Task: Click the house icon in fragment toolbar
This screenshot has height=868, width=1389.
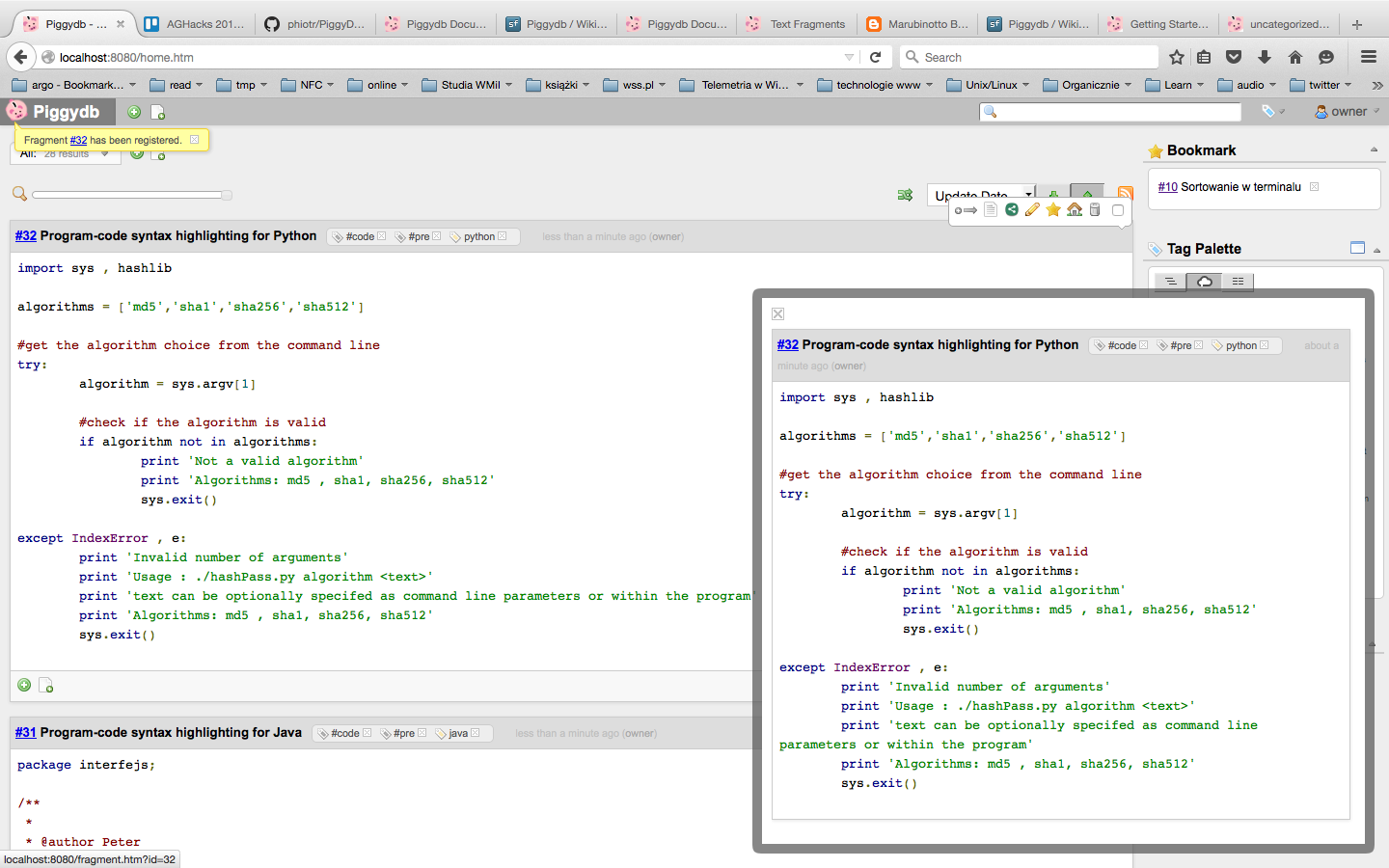Action: 1075,210
